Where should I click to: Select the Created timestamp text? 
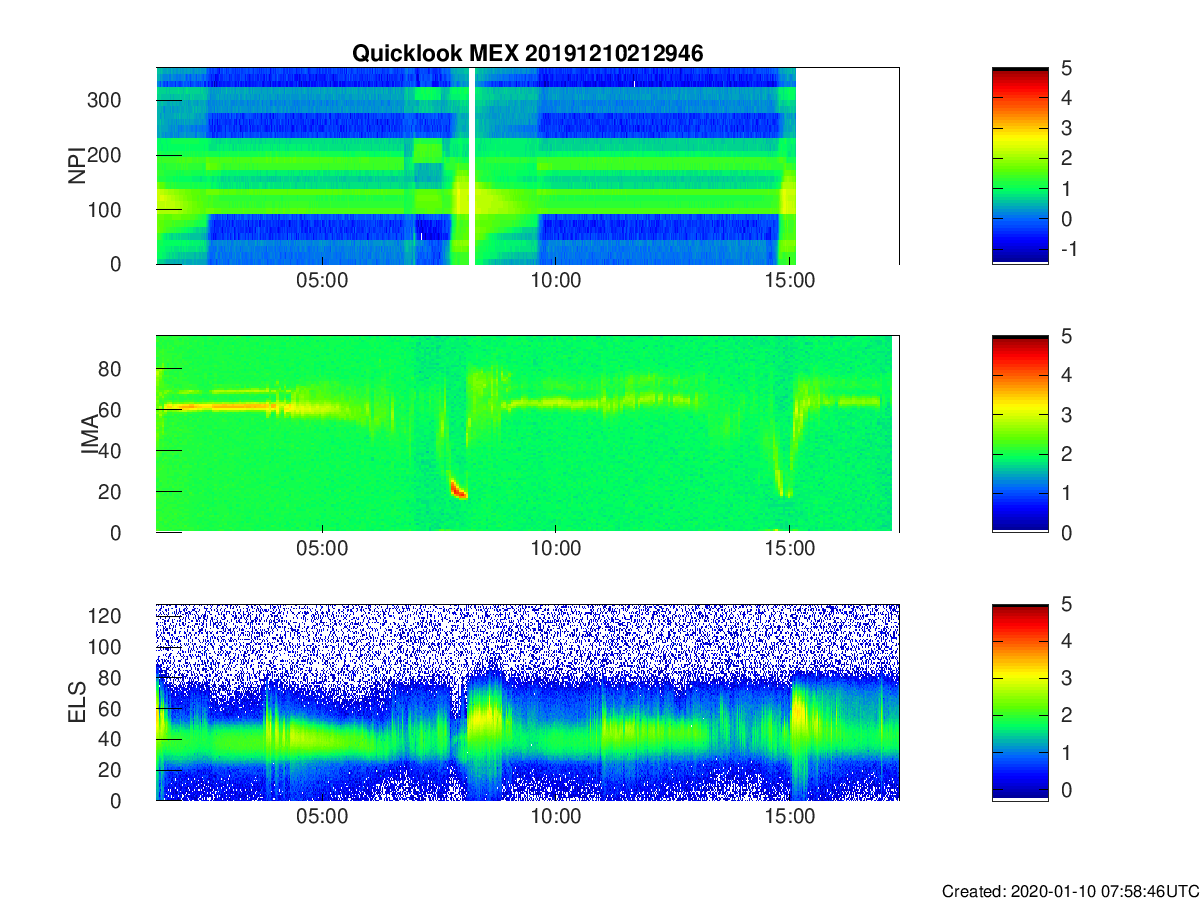point(1069,890)
